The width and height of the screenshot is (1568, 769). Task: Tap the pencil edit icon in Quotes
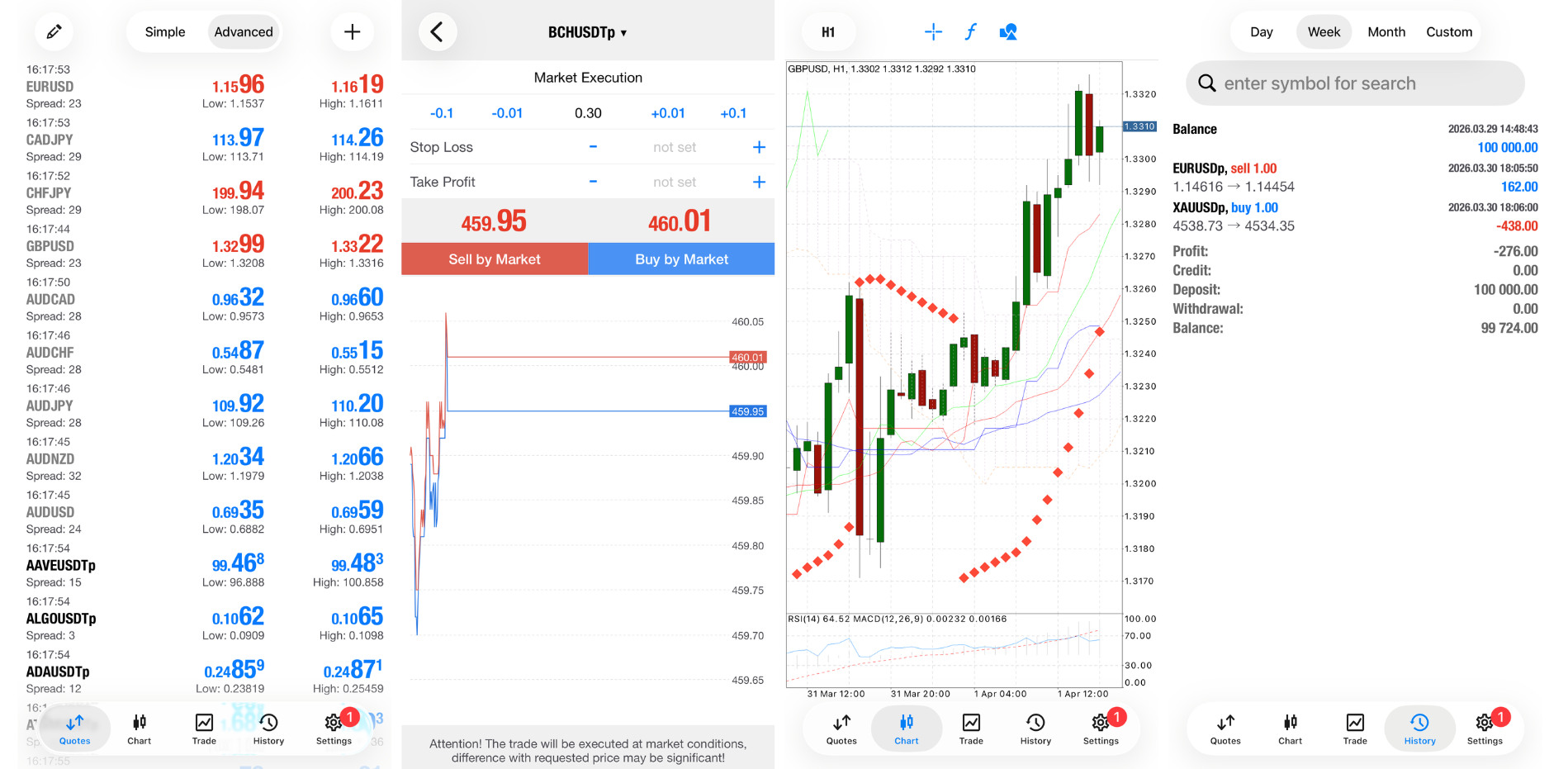click(x=54, y=31)
